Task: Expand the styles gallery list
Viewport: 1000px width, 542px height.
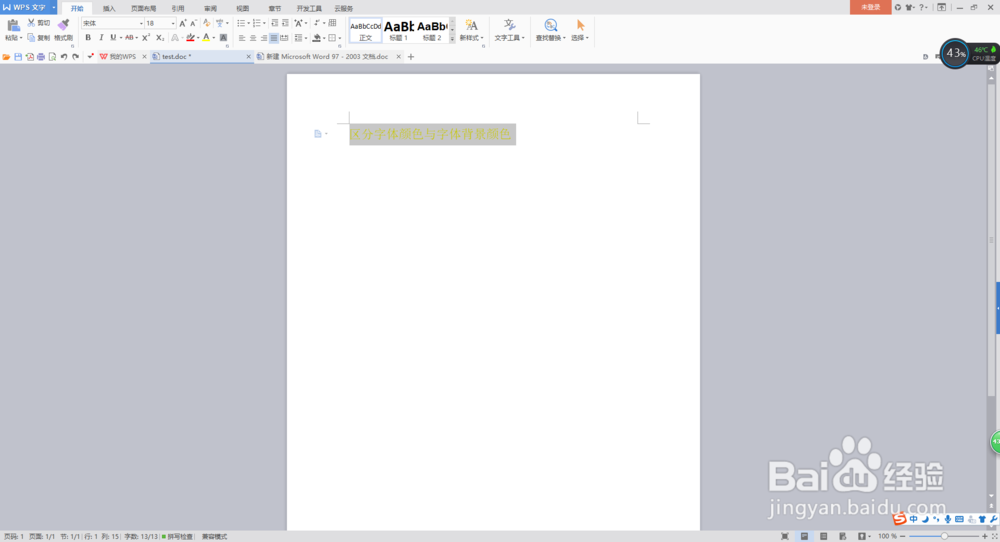Action: pos(452,39)
